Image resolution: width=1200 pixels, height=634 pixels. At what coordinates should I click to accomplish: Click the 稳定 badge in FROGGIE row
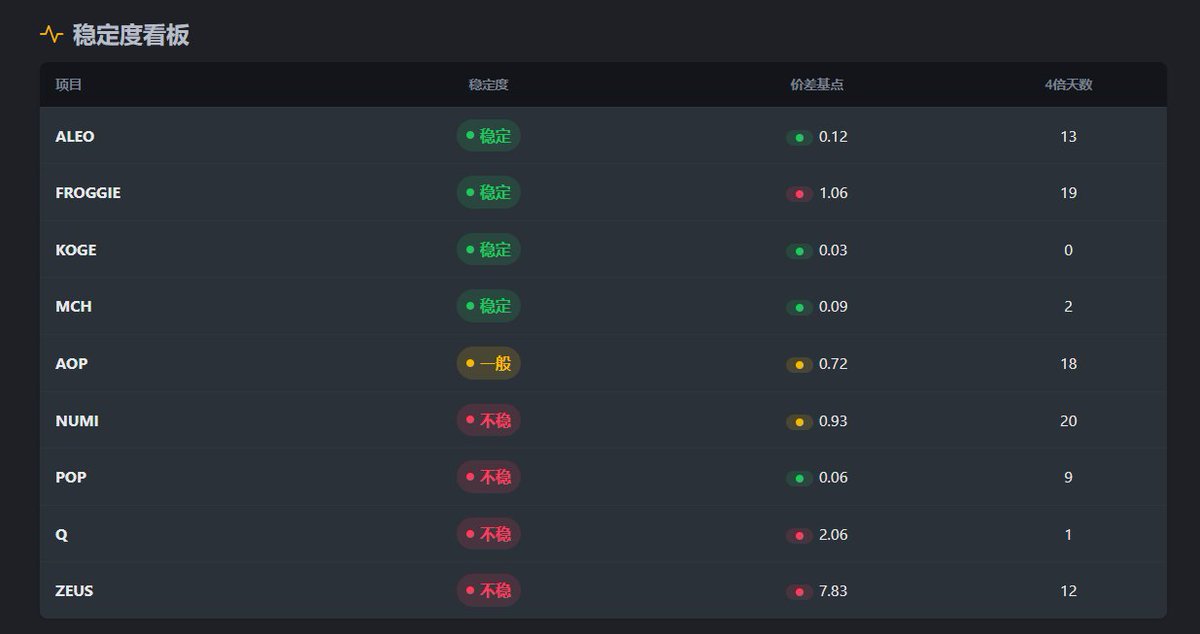pyautogui.click(x=488, y=192)
